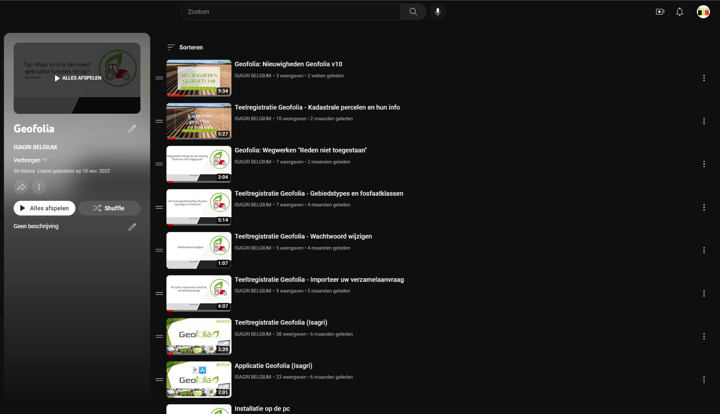The width and height of the screenshot is (720, 414).
Task: Edit the Geofolia playlist title pencil
Action: pos(132,129)
